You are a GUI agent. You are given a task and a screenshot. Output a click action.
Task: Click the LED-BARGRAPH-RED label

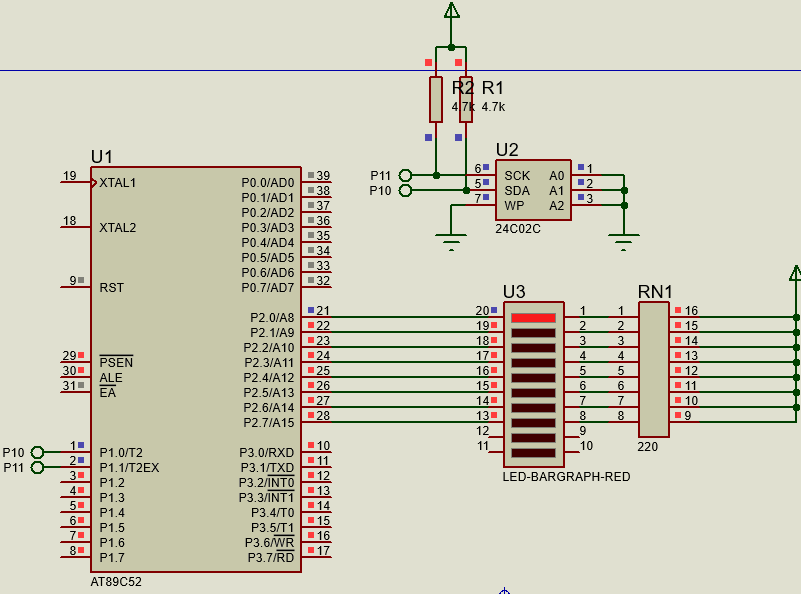(x=567, y=477)
